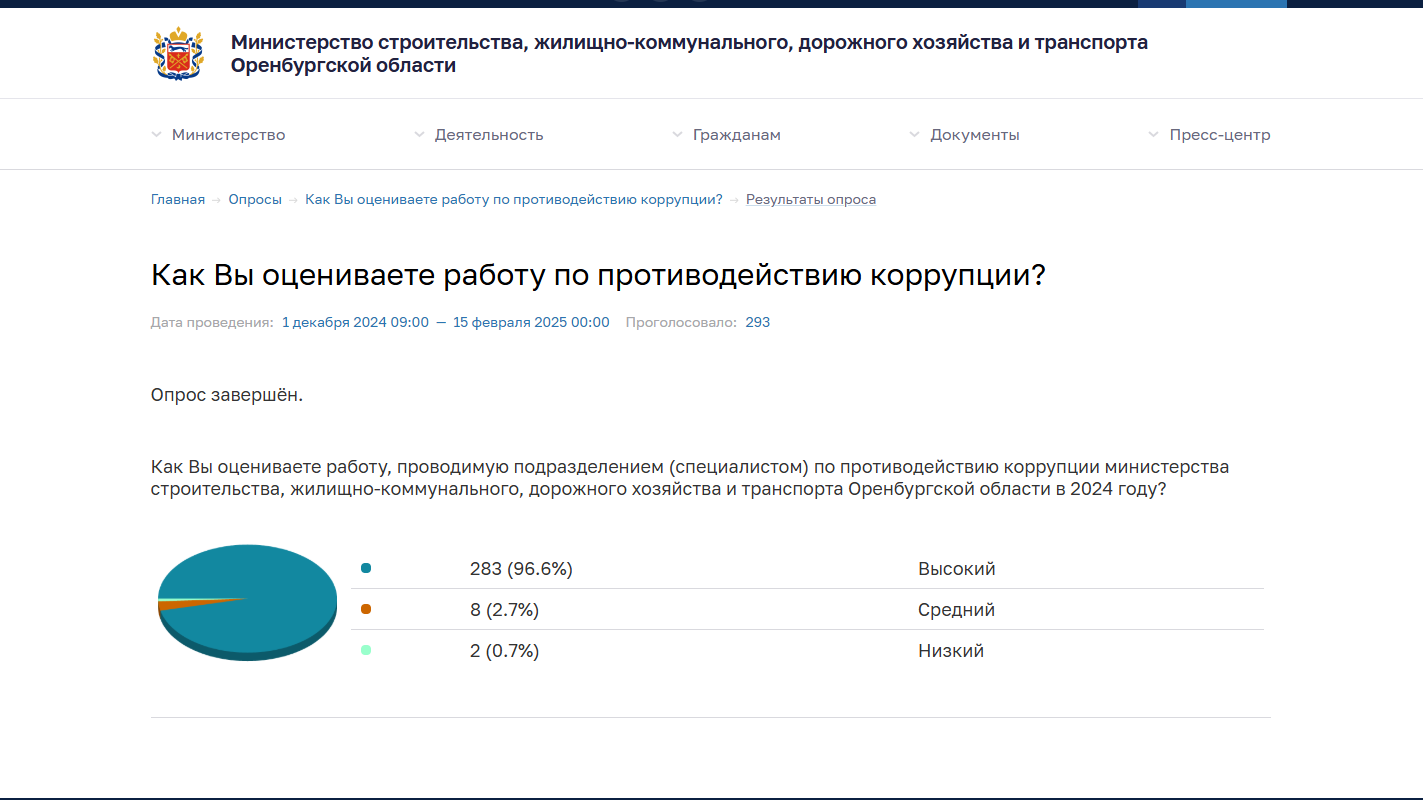1423x800 pixels.
Task: Click the teal legend dot for Высокий
Action: coord(366,568)
